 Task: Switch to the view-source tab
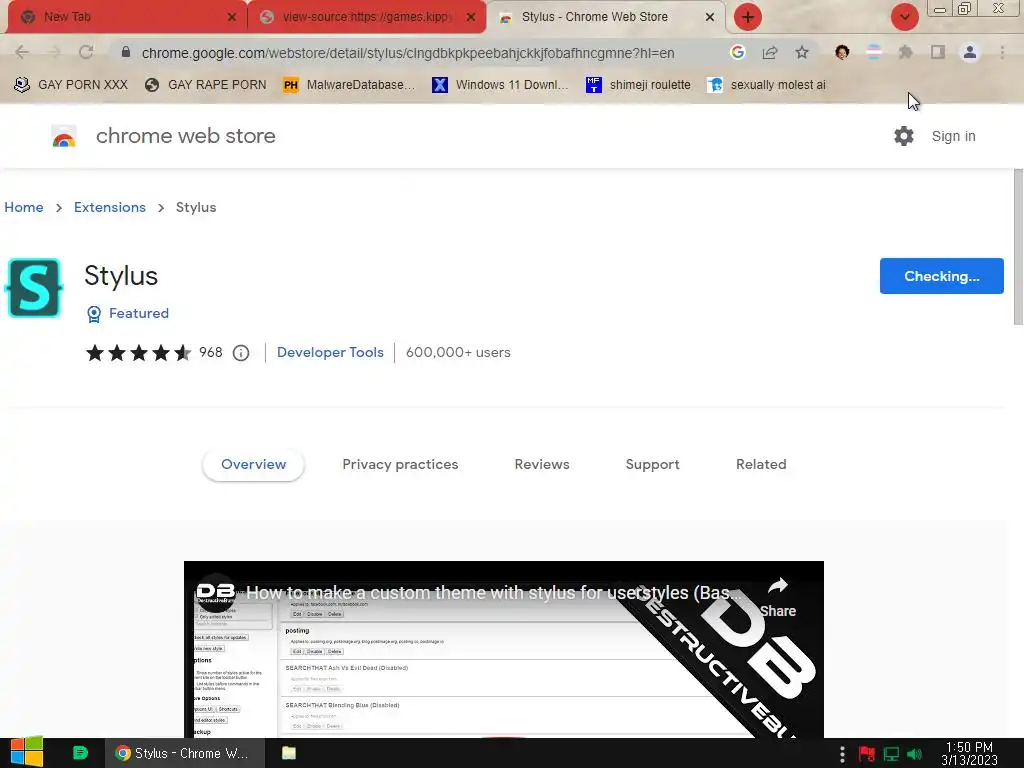point(366,17)
